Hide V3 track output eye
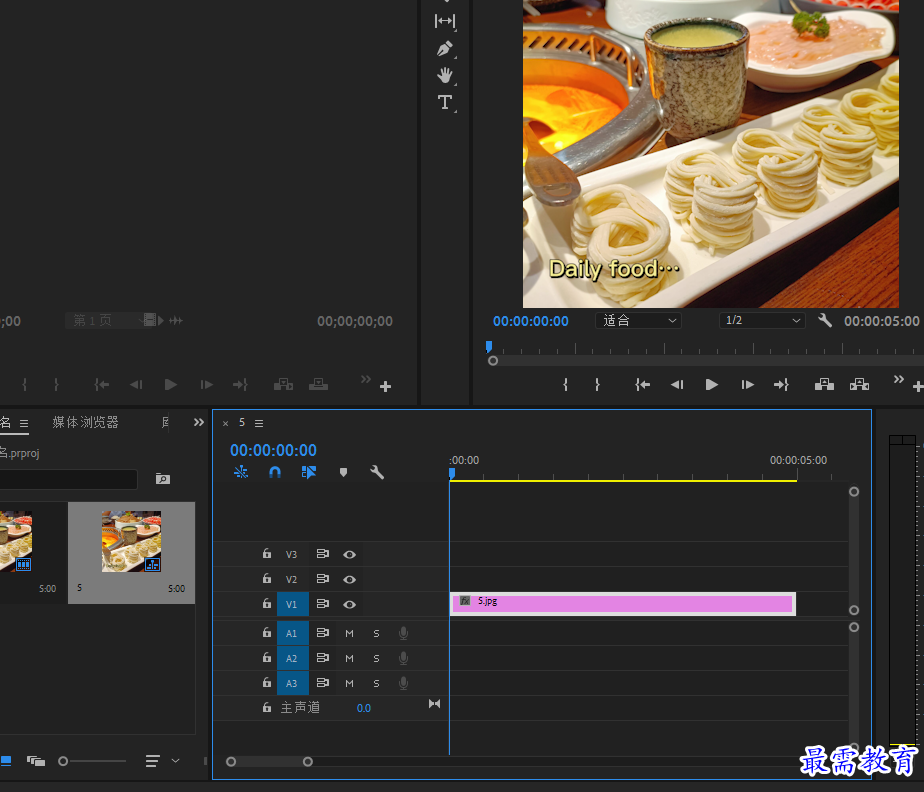This screenshot has width=924, height=792. coord(349,555)
